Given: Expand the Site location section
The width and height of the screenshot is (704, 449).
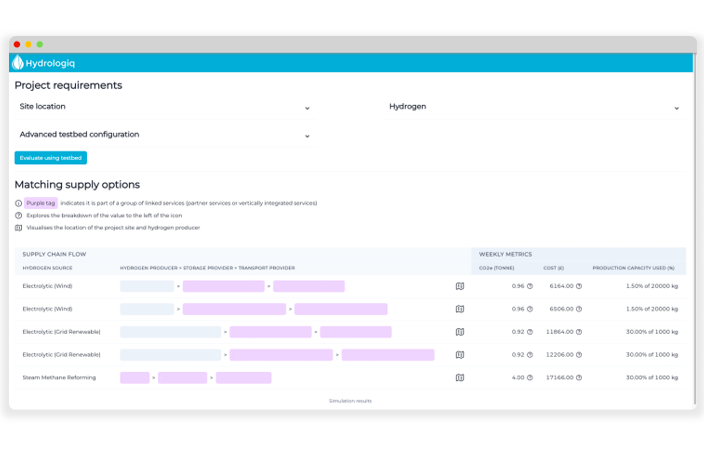Looking at the screenshot, I should [307, 107].
